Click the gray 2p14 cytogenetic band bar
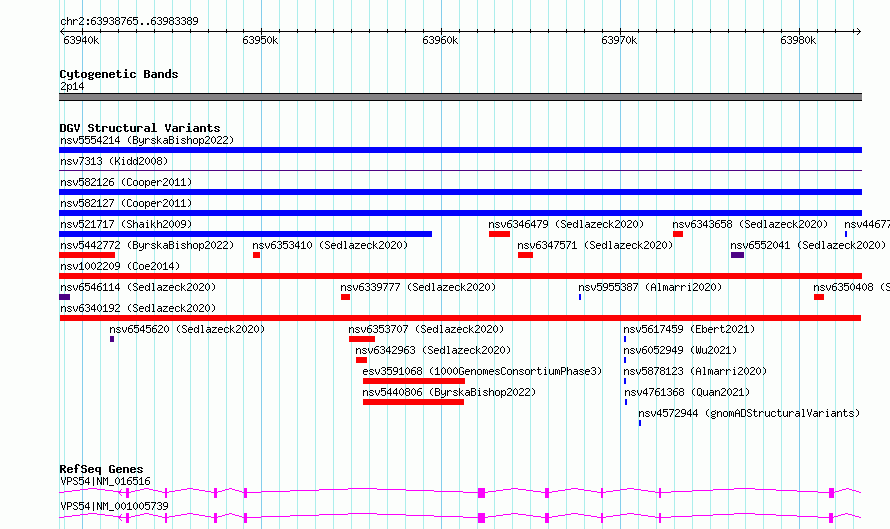Screen dimensions: 890x529 (x=460, y=97)
